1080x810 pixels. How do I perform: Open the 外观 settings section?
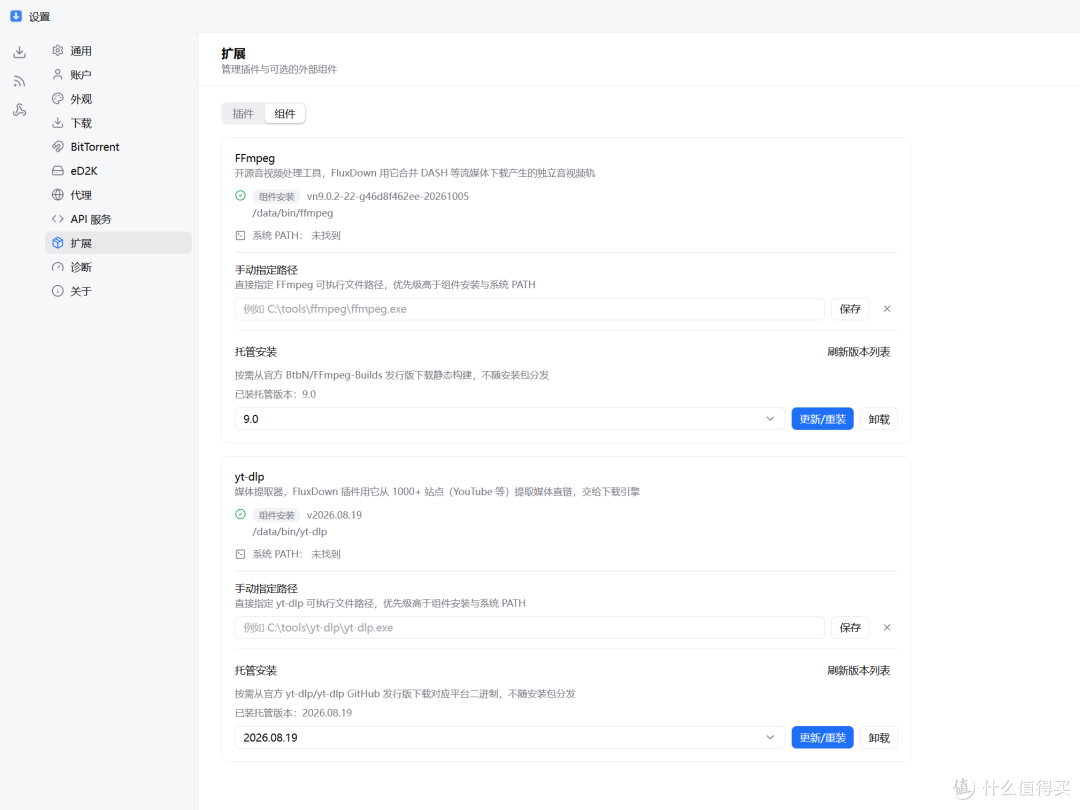118,98
